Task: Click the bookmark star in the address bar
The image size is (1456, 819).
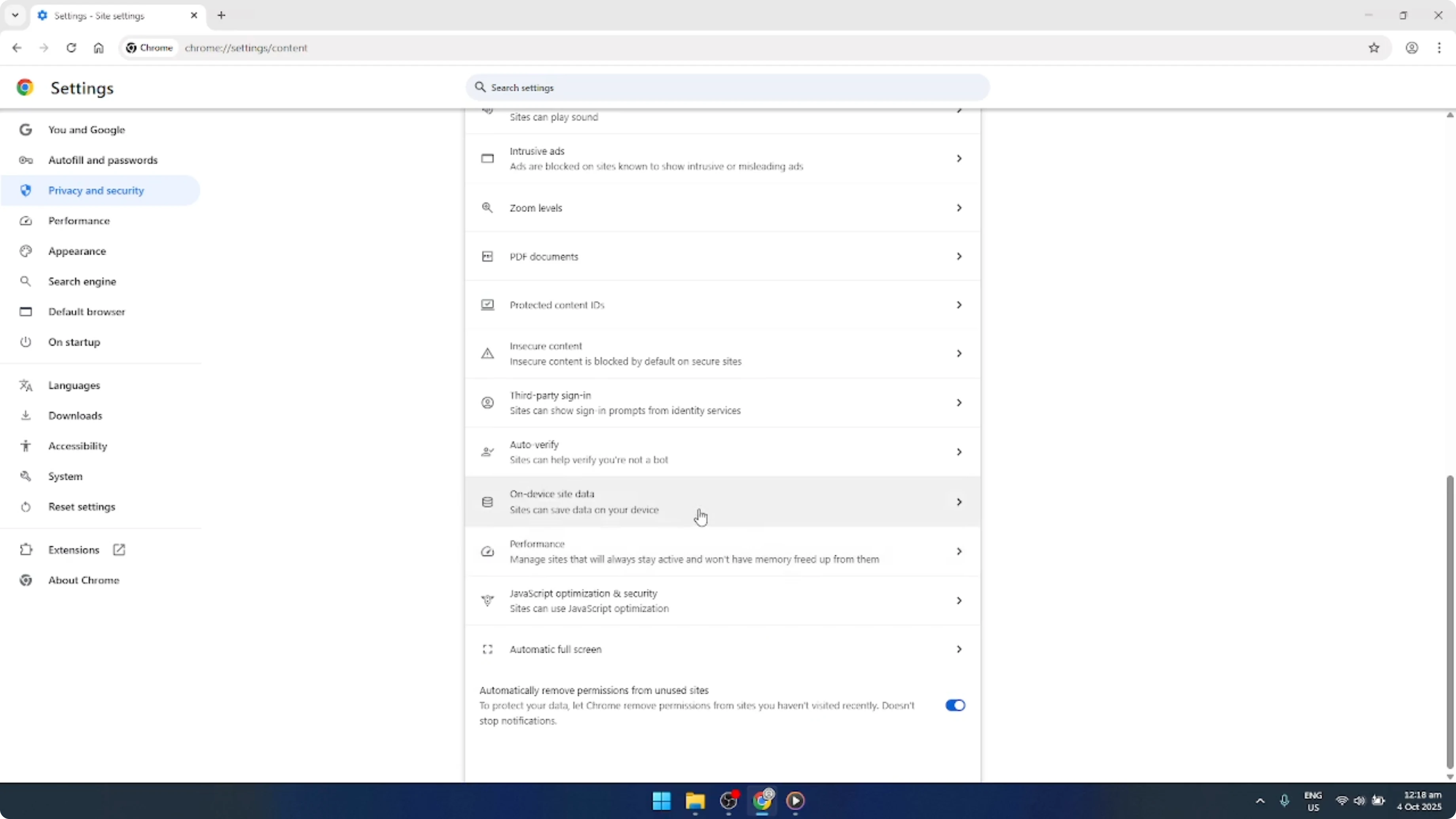Action: (1374, 48)
